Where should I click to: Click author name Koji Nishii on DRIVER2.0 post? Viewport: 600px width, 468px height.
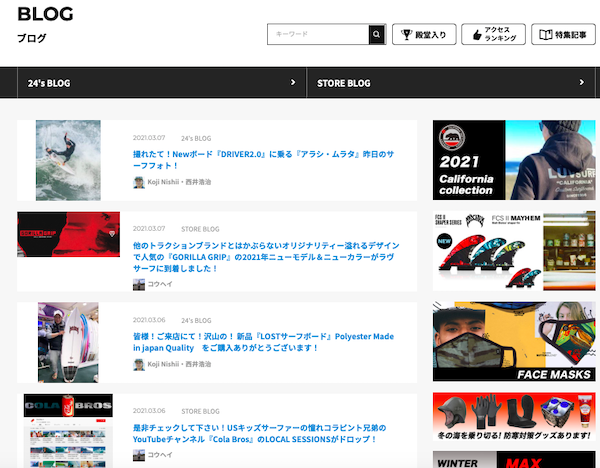(x=179, y=182)
